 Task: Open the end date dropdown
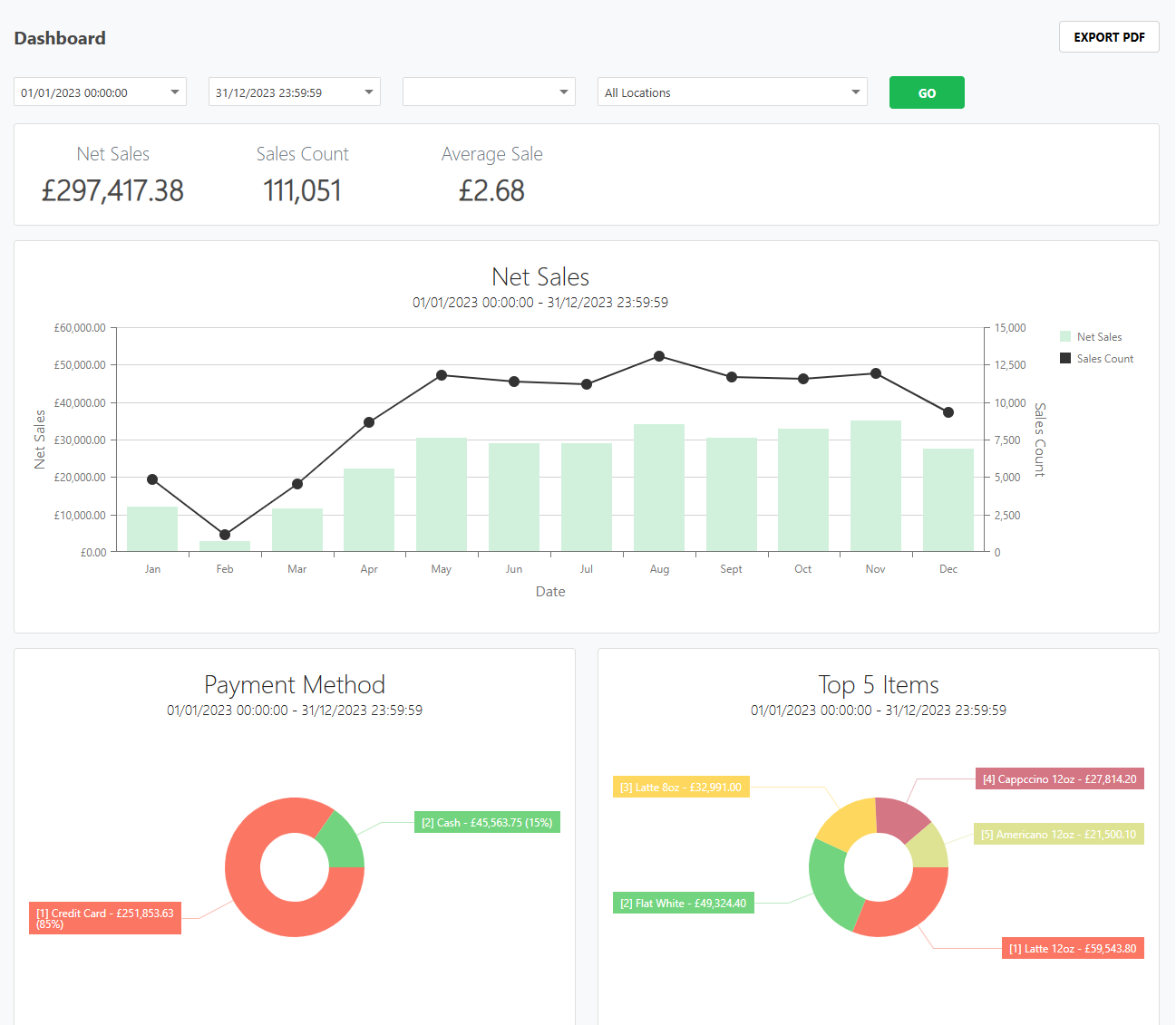coord(294,92)
